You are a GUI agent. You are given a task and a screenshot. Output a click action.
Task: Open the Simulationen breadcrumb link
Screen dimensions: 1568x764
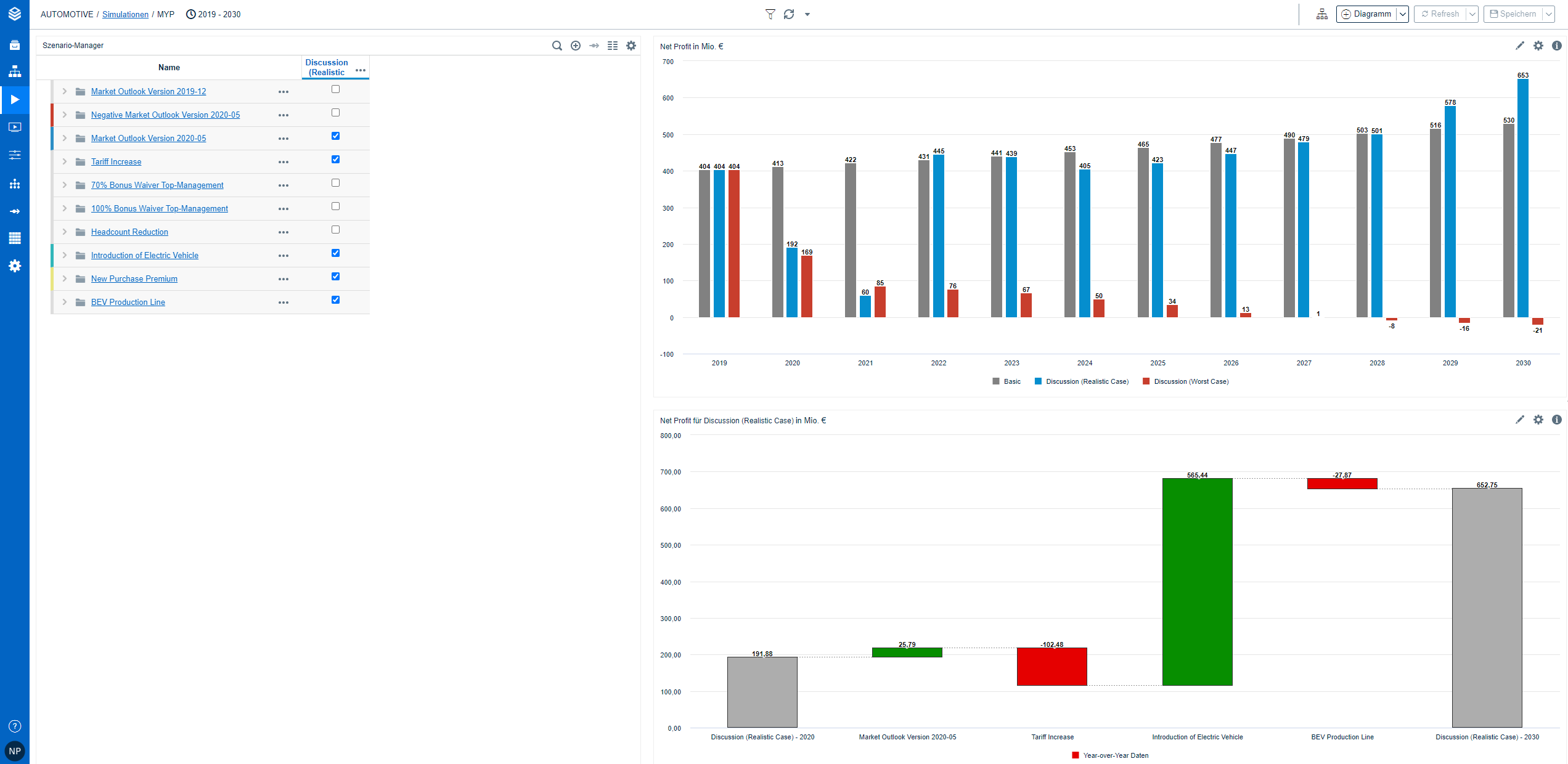[x=125, y=14]
